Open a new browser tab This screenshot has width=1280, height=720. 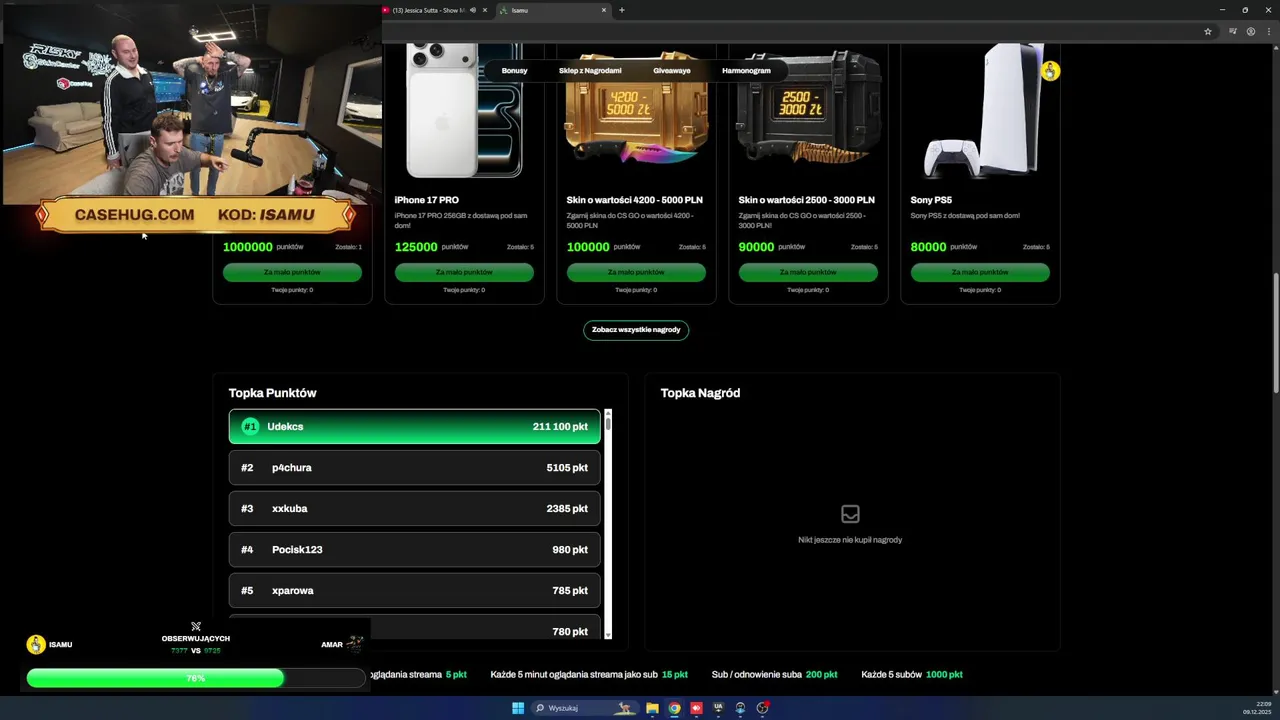click(x=622, y=10)
